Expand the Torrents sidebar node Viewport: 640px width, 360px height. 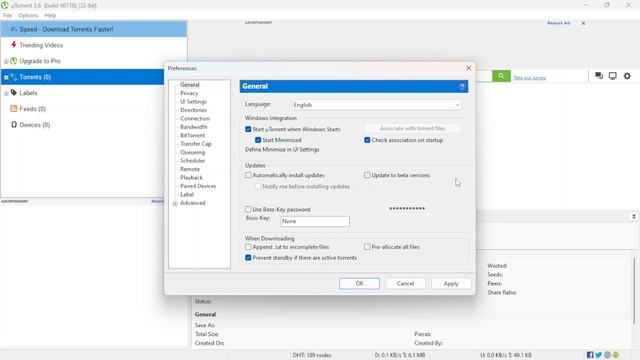6,77
